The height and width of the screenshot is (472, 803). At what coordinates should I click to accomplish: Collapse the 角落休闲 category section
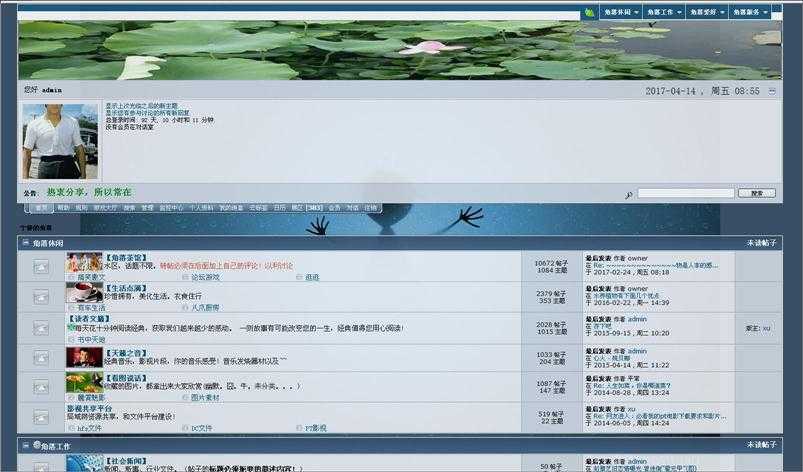(x=25, y=243)
